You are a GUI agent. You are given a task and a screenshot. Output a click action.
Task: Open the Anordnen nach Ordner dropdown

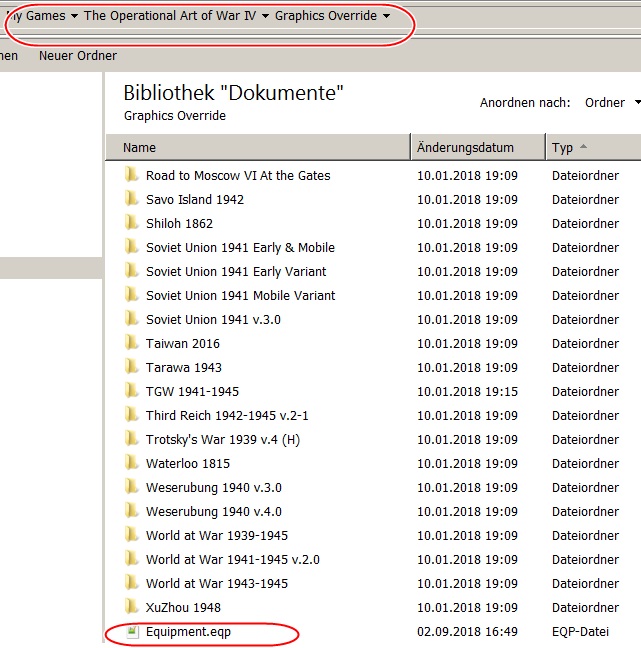coord(612,102)
